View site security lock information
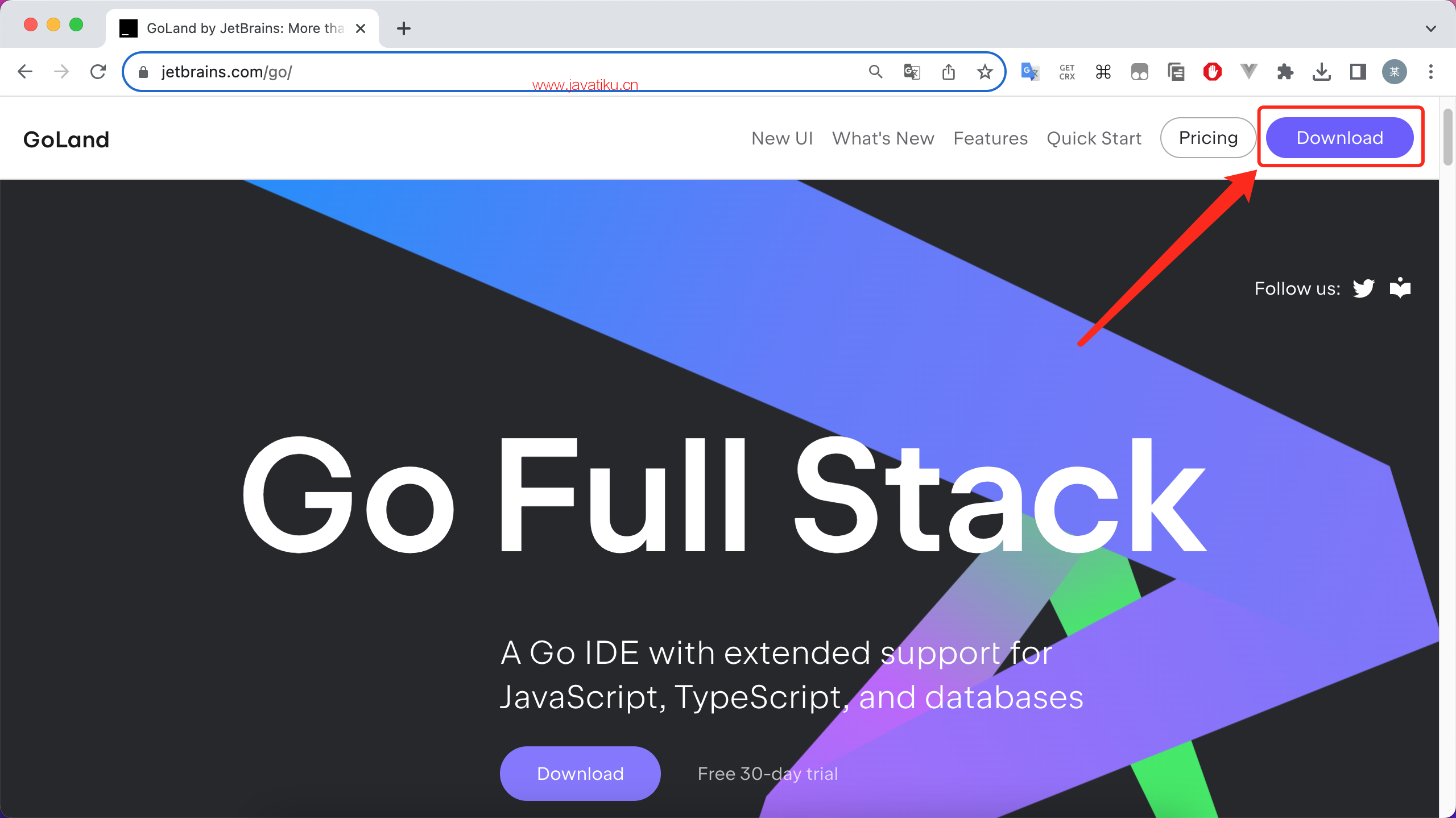Image resolution: width=1456 pixels, height=818 pixels. click(x=143, y=72)
